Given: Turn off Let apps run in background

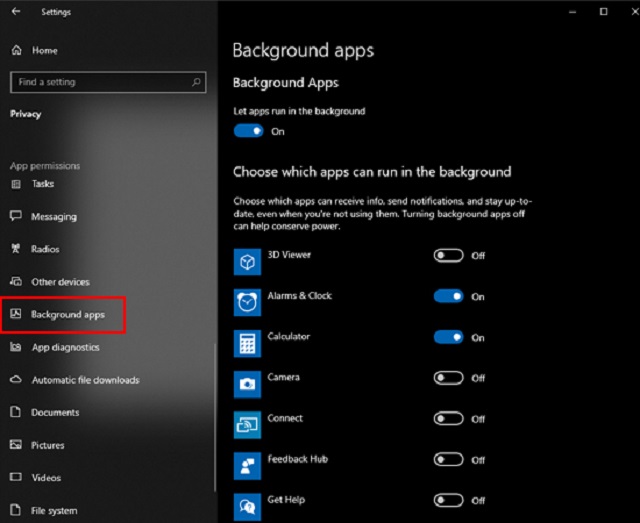Looking at the screenshot, I should pos(249,131).
